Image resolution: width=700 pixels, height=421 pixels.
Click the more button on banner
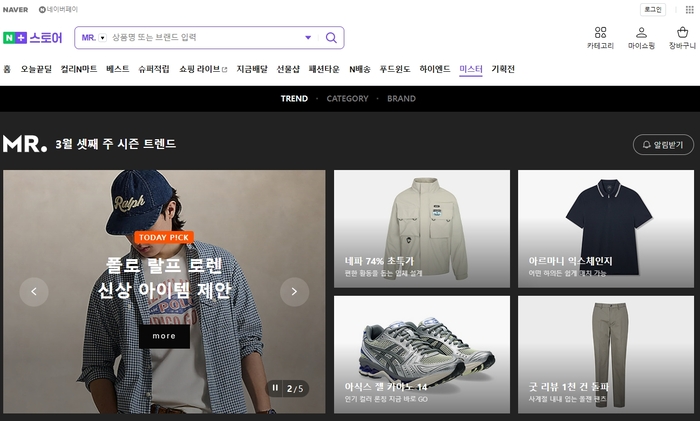pos(164,336)
